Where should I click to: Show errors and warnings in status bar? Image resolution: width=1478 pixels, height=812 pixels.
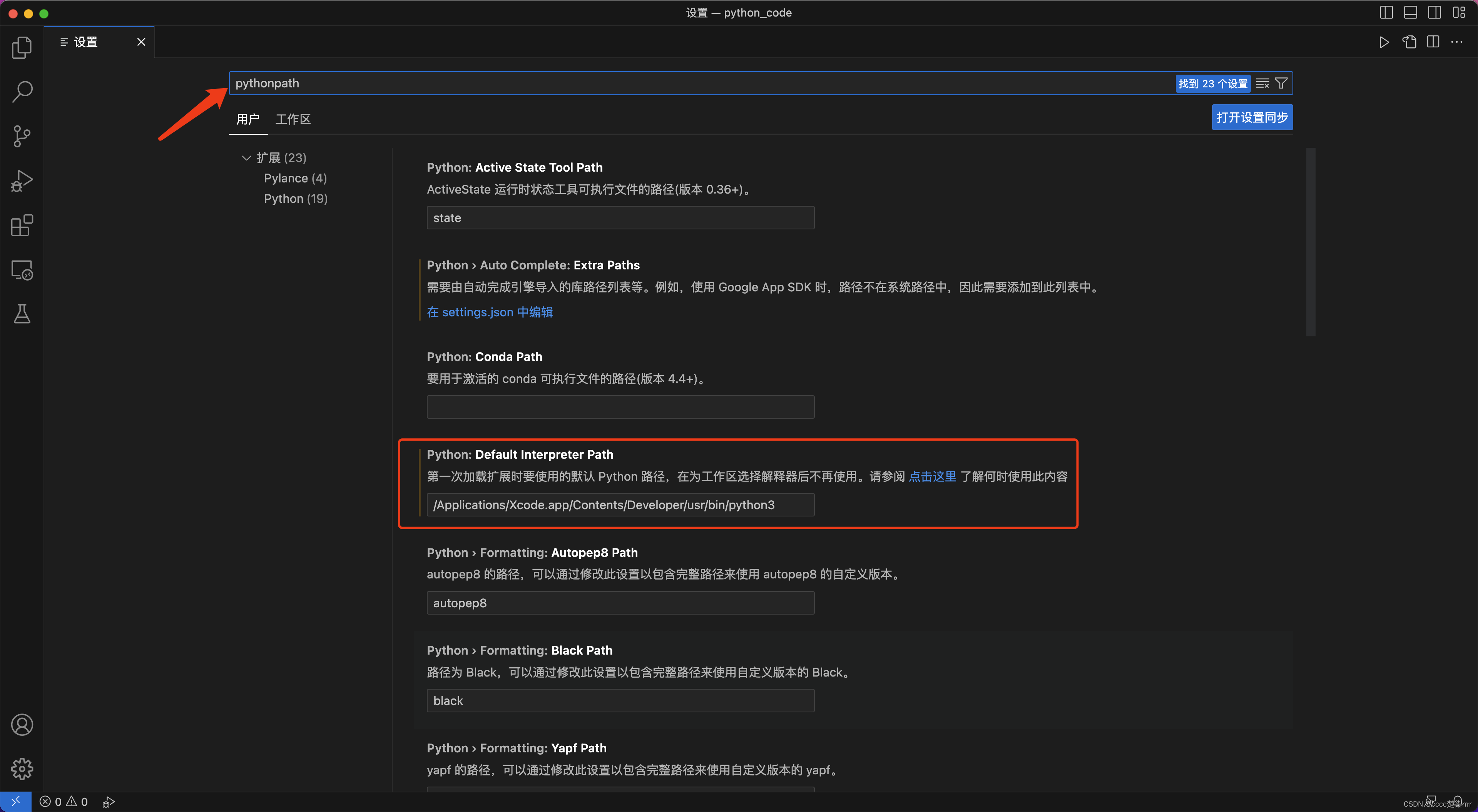pos(64,802)
